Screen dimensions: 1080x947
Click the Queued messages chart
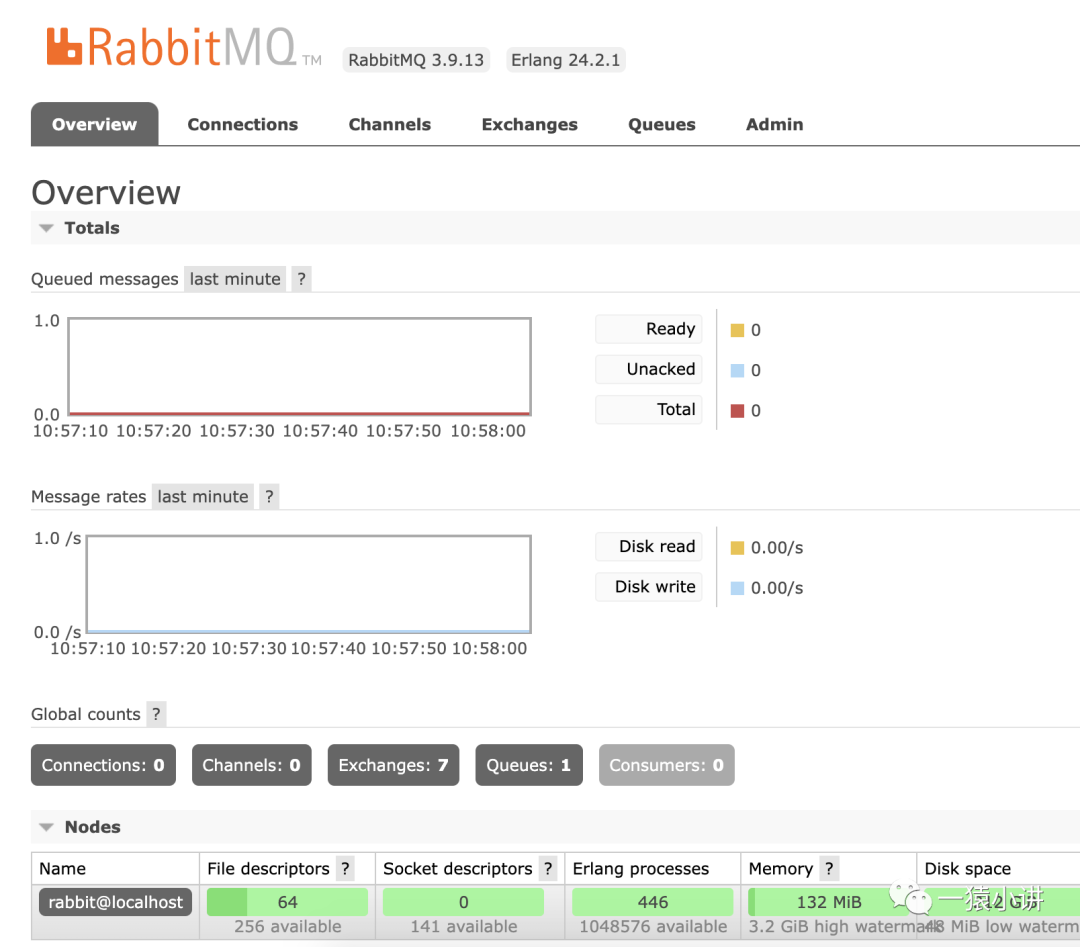point(300,366)
